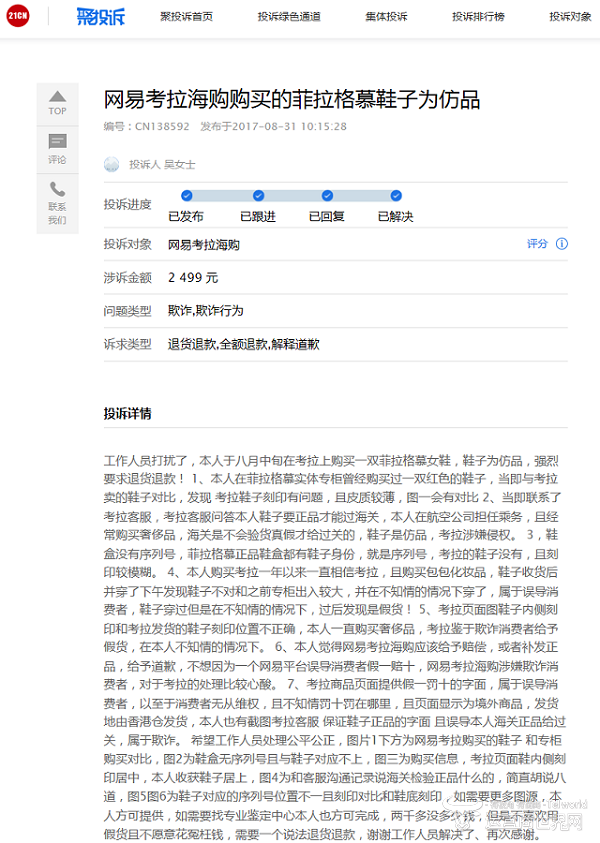
Task: Open the 投诉对象 navigation item
Action: pyautogui.click(x=570, y=17)
